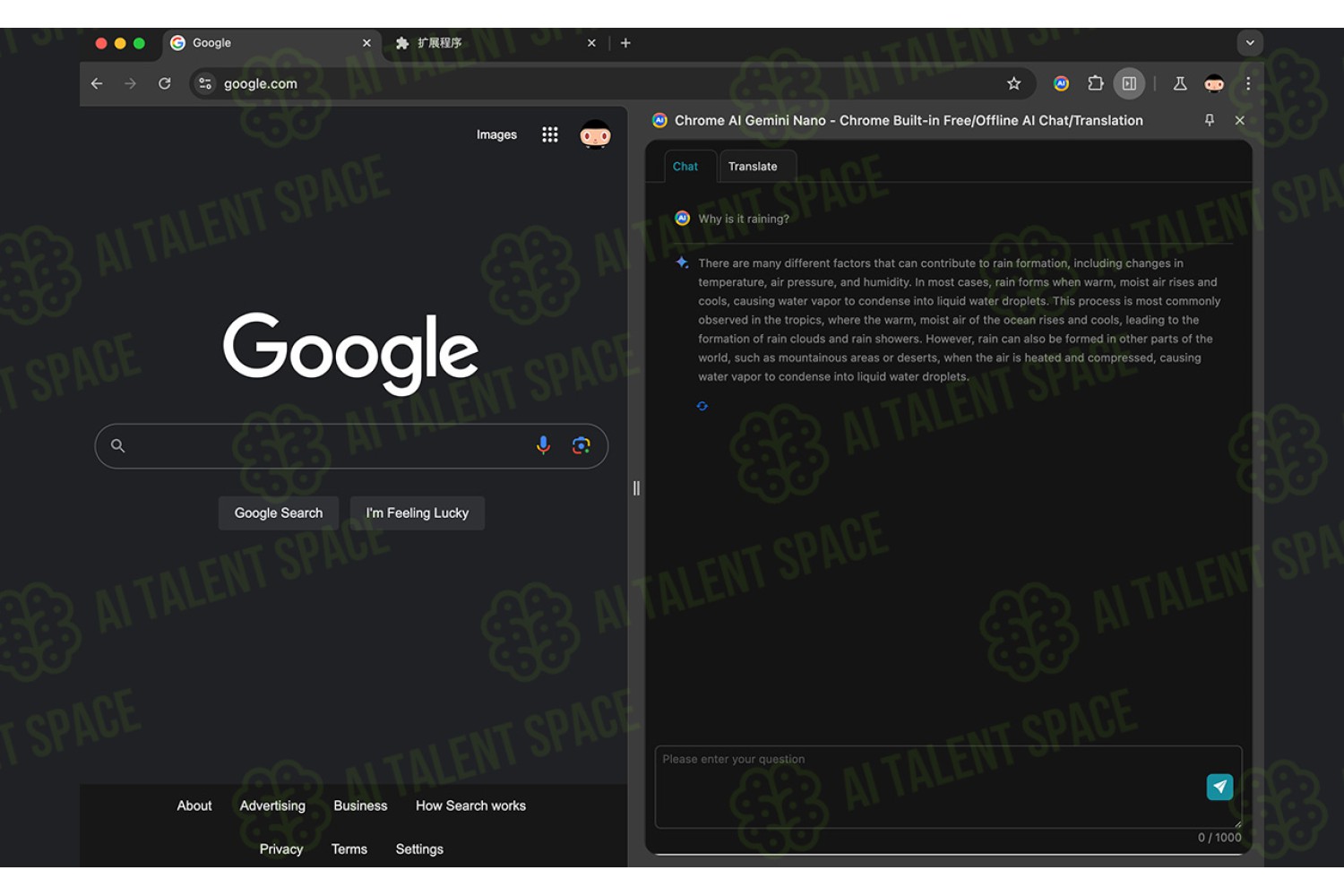Start voice search with microphone icon
The height and width of the screenshot is (896, 1344).
(x=543, y=445)
